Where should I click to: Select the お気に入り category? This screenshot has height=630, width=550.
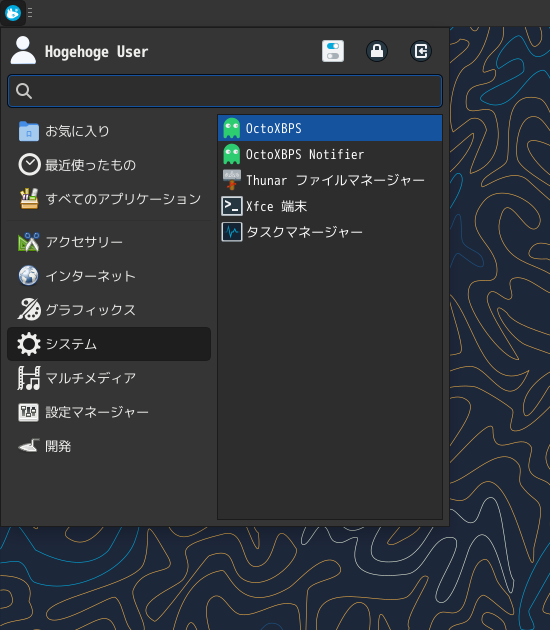[x=109, y=131]
